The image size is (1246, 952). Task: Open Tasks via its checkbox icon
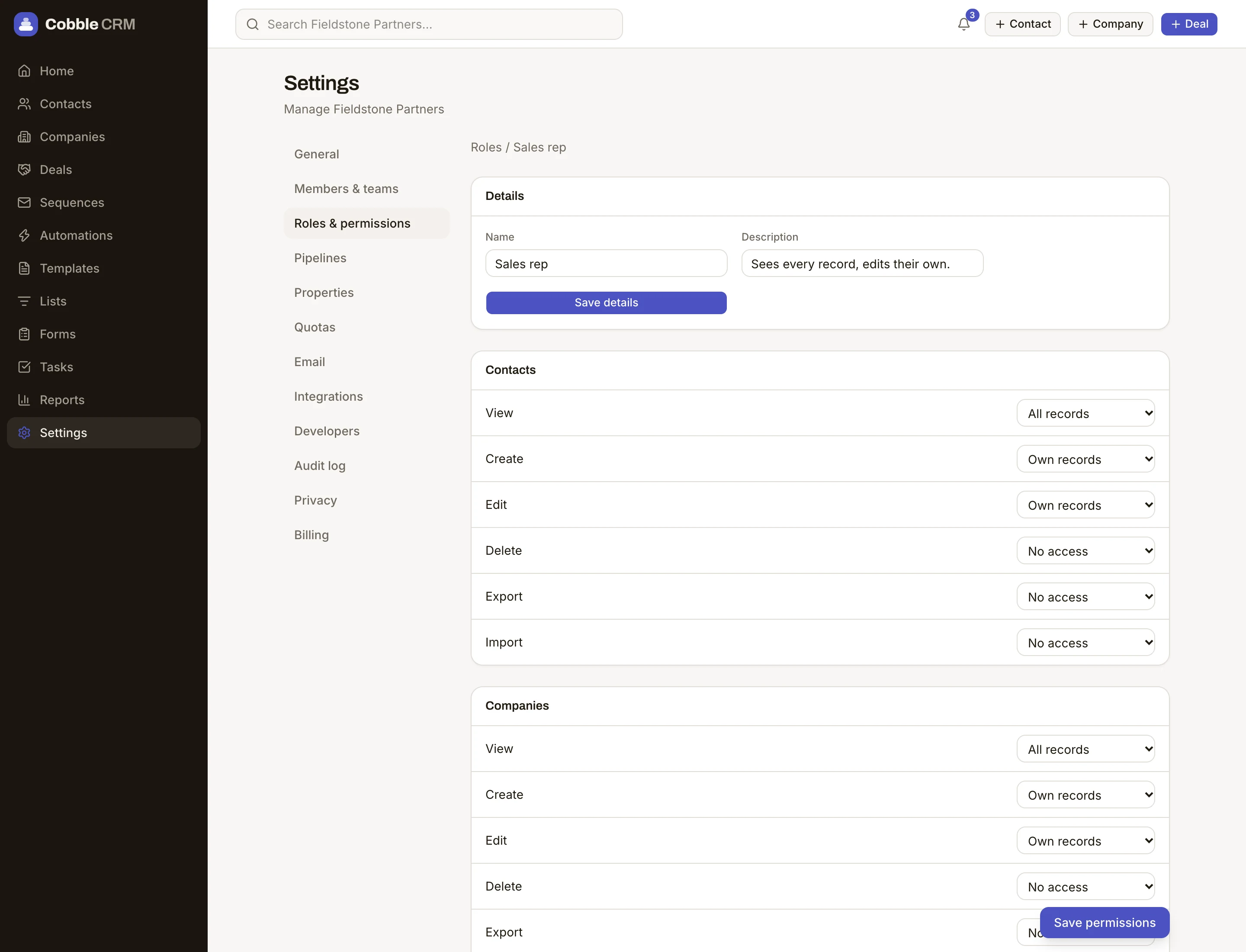tap(24, 367)
